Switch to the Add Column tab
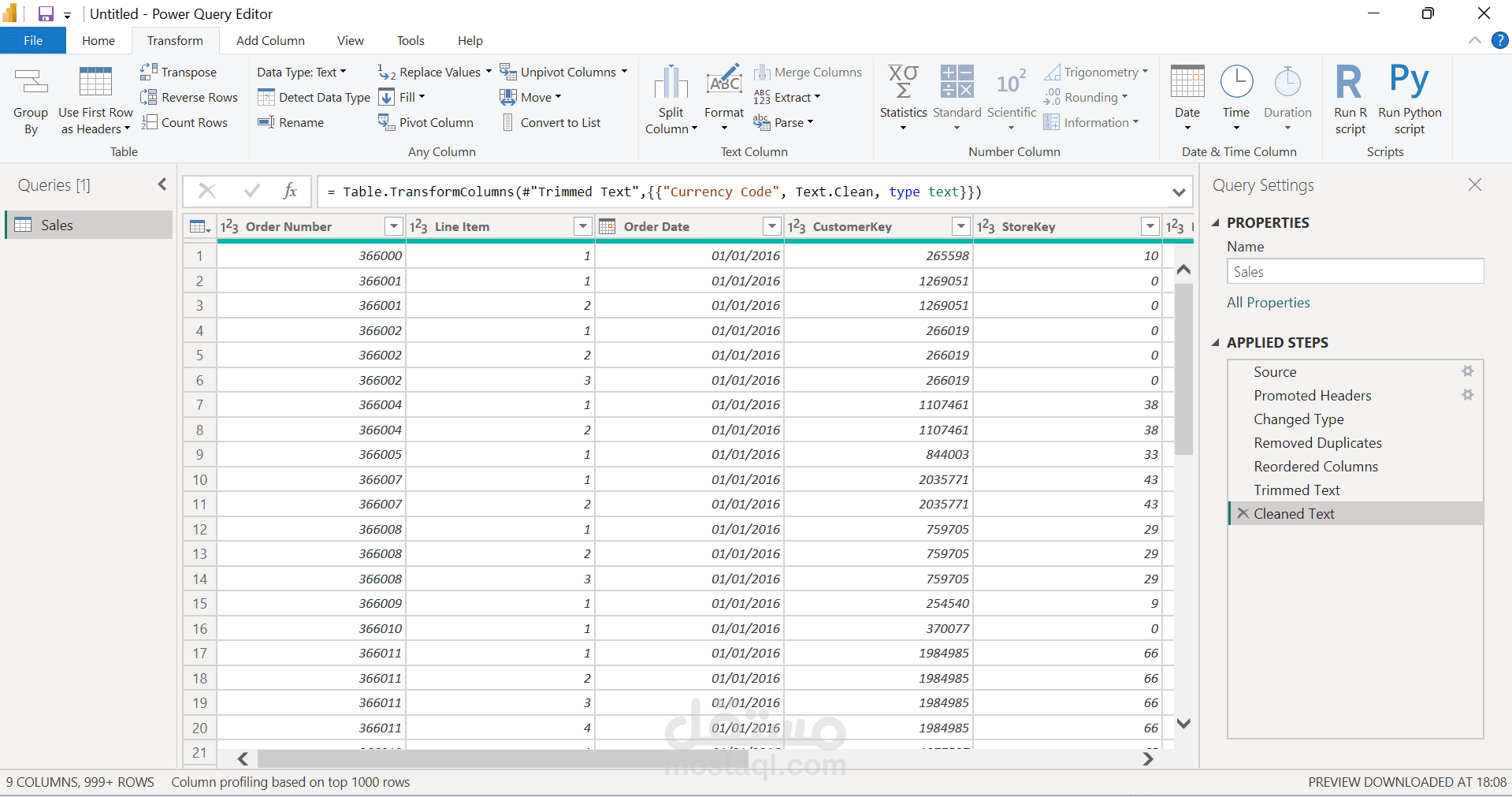The height and width of the screenshot is (797, 1512). pyautogui.click(x=270, y=40)
